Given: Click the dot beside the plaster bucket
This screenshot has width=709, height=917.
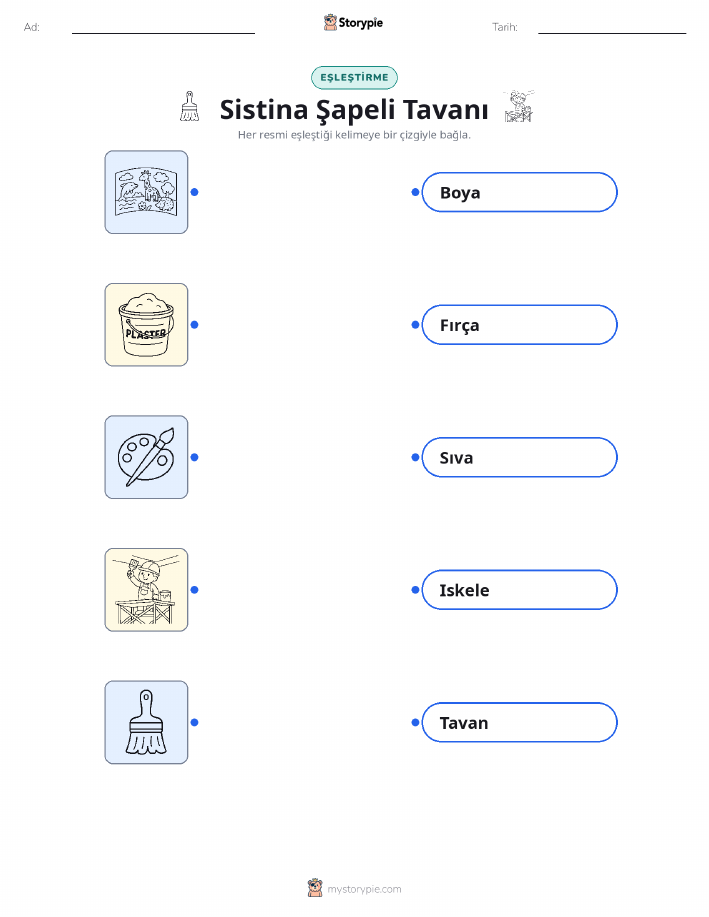Looking at the screenshot, I should coord(195,325).
